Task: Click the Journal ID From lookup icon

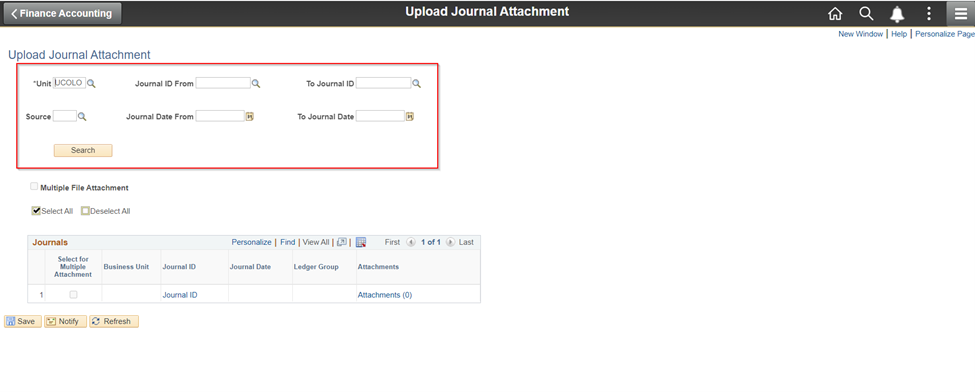Action: 256,83
